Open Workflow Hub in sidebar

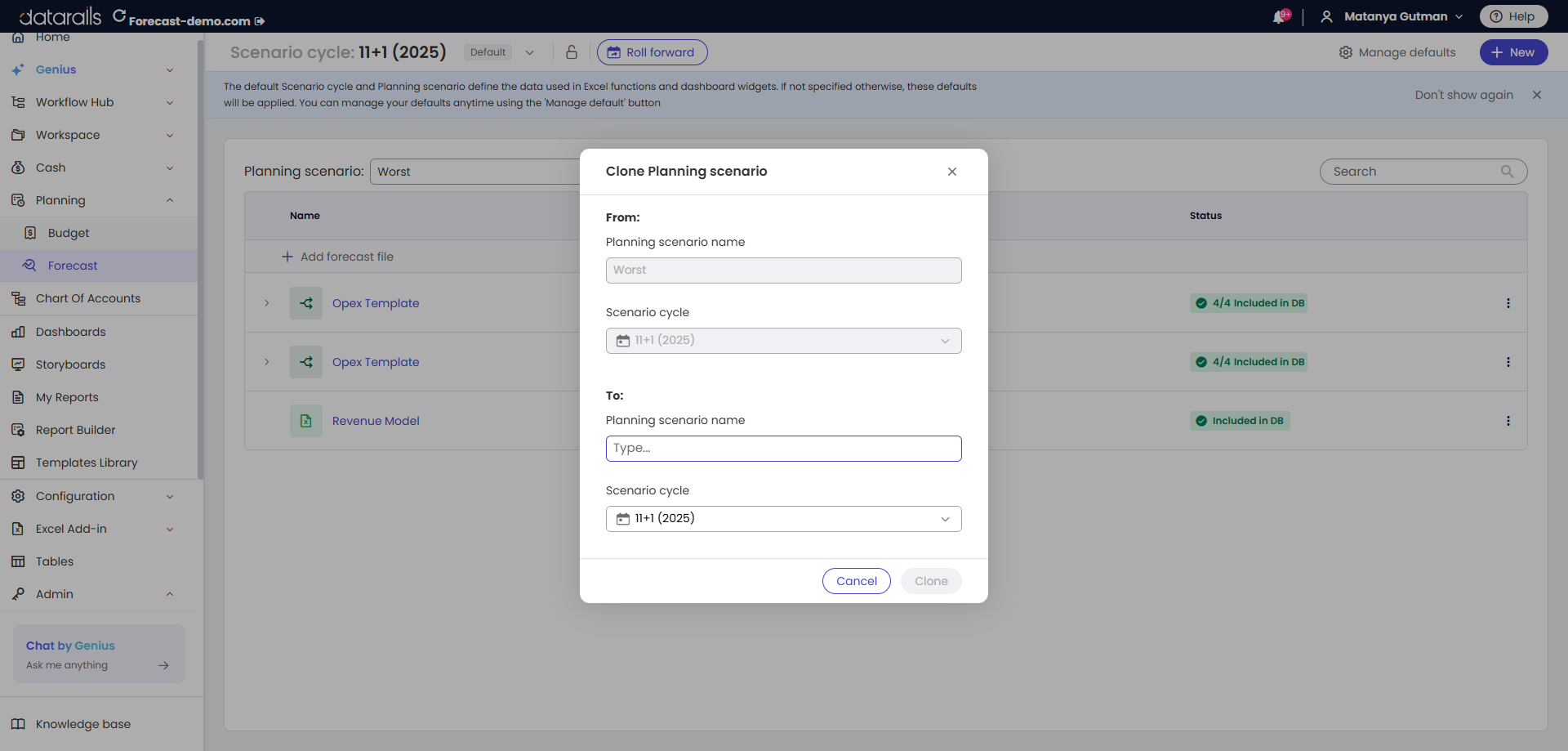coord(74,102)
